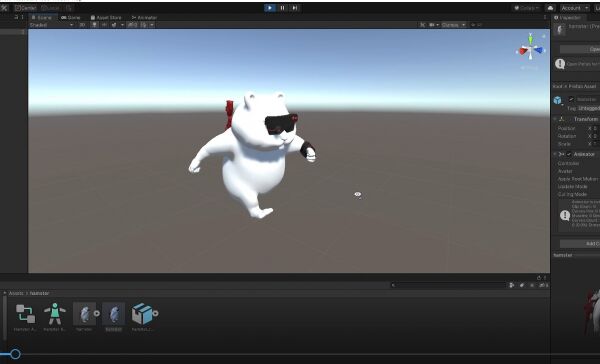
Task: Click the video progress slider handle
Action: [15, 354]
